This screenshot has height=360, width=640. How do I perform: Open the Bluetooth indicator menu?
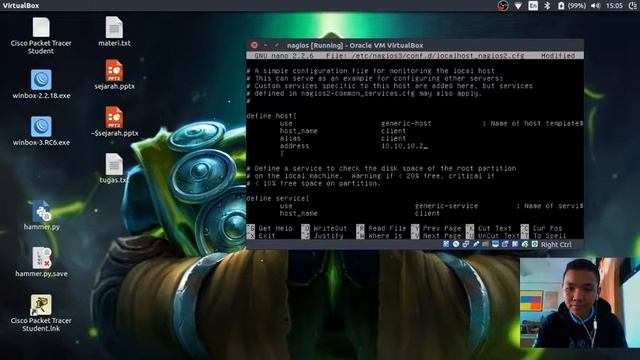click(547, 5)
